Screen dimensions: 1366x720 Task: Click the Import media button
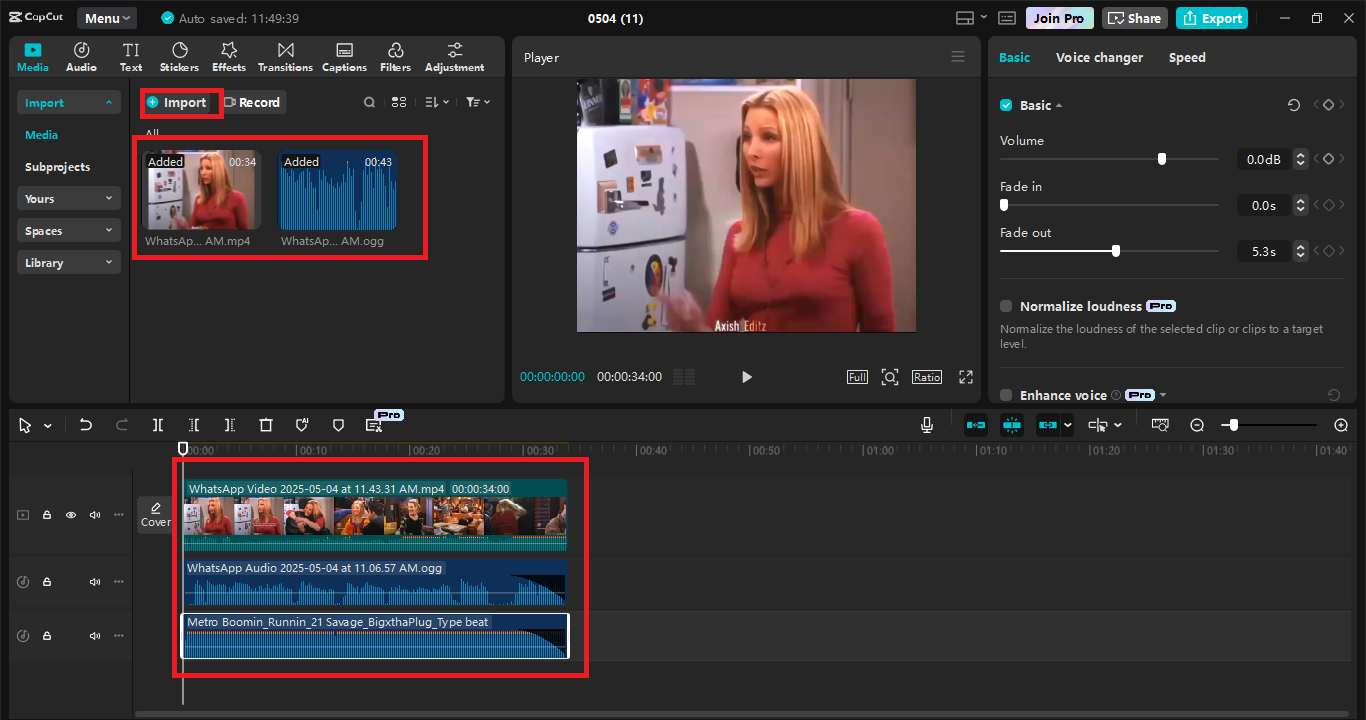pos(177,102)
